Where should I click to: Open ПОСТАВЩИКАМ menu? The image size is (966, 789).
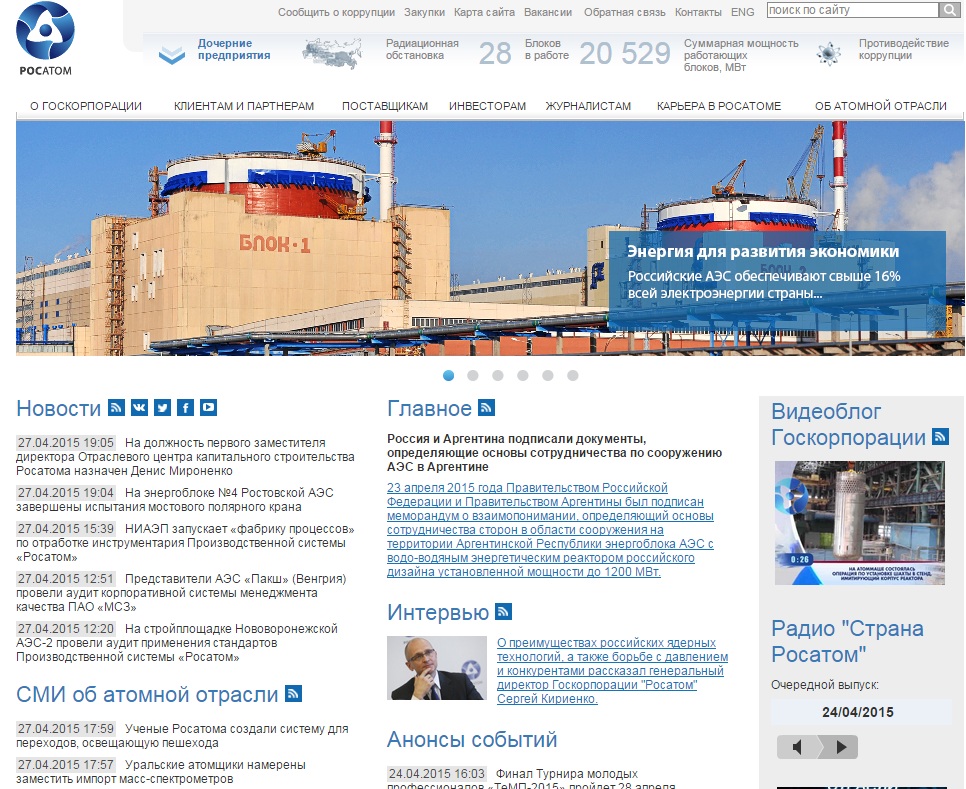(x=385, y=106)
